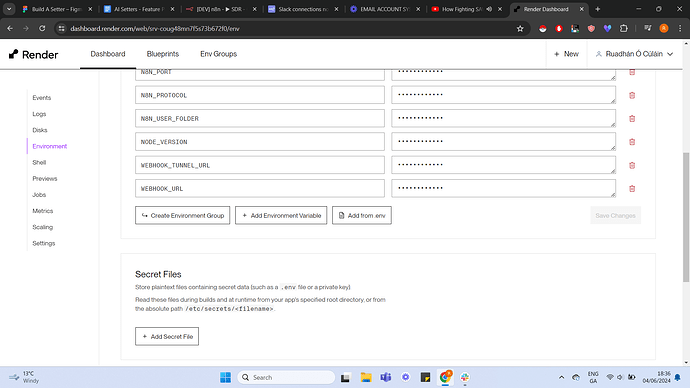The image size is (690, 388).
Task: Click the Windows taskbar Search box
Action: (x=286, y=377)
